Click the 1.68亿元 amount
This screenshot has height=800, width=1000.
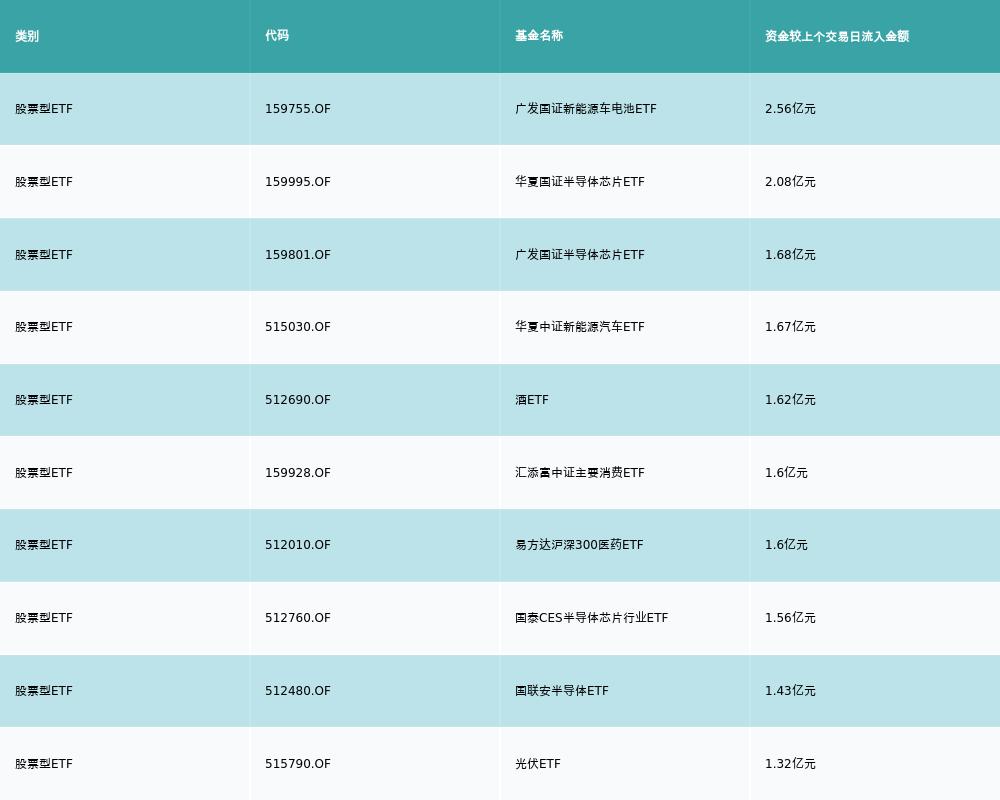[x=790, y=255]
